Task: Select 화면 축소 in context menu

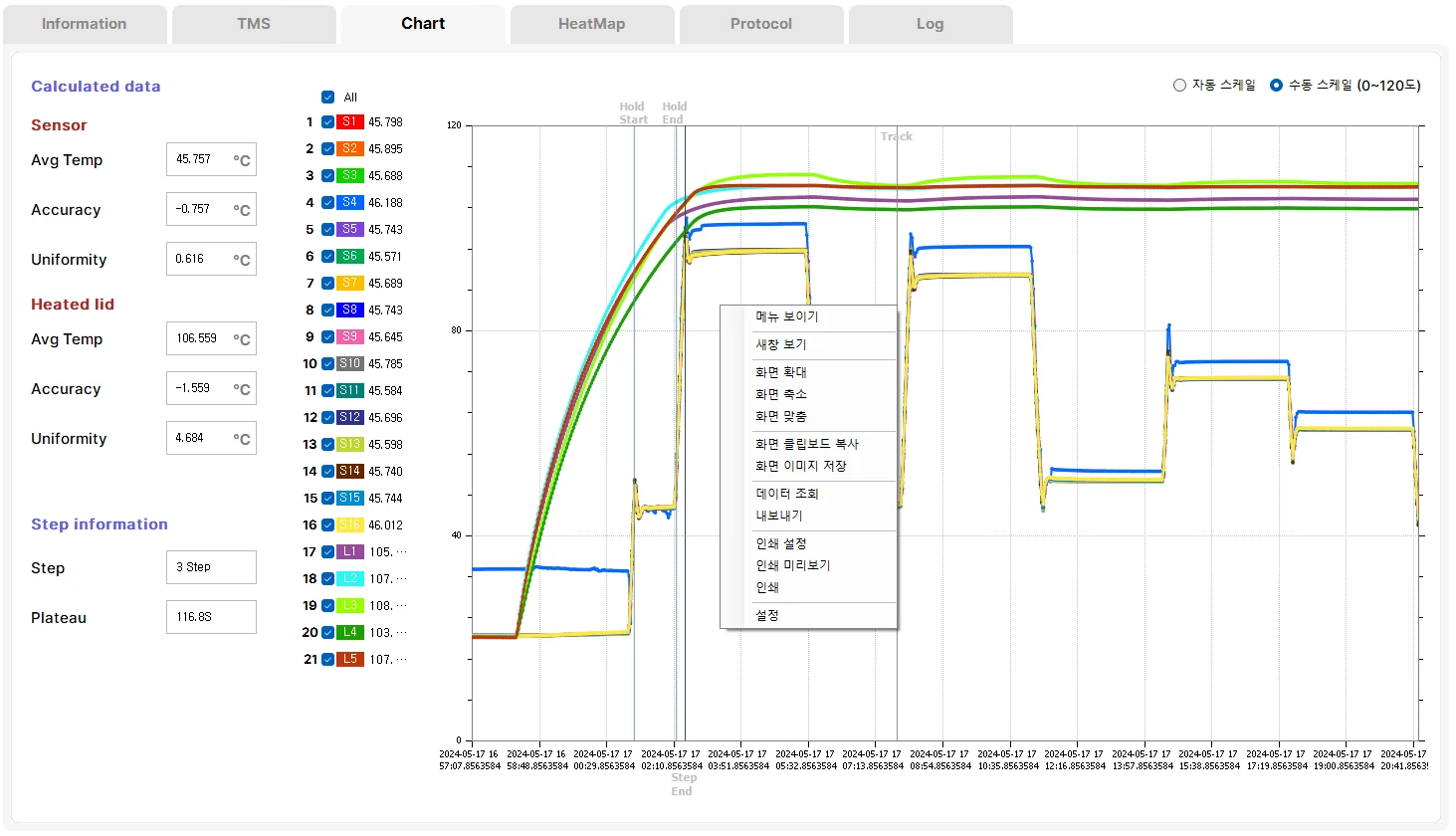Action: (809, 395)
